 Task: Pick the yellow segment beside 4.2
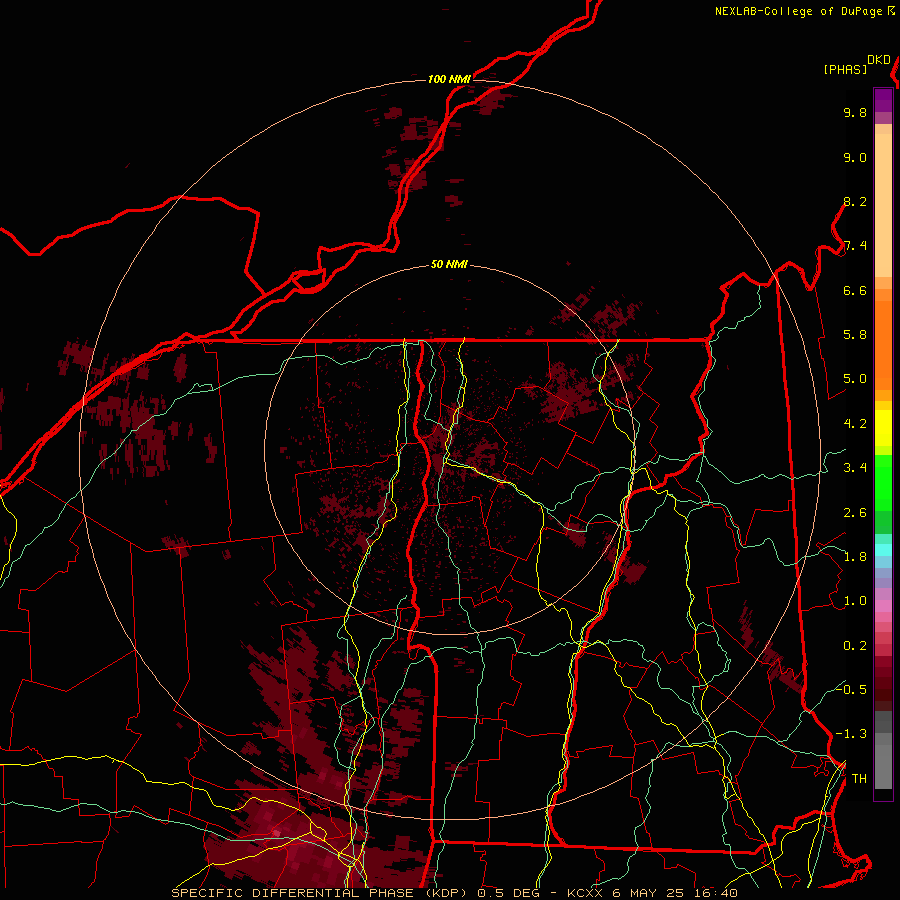[x=883, y=428]
